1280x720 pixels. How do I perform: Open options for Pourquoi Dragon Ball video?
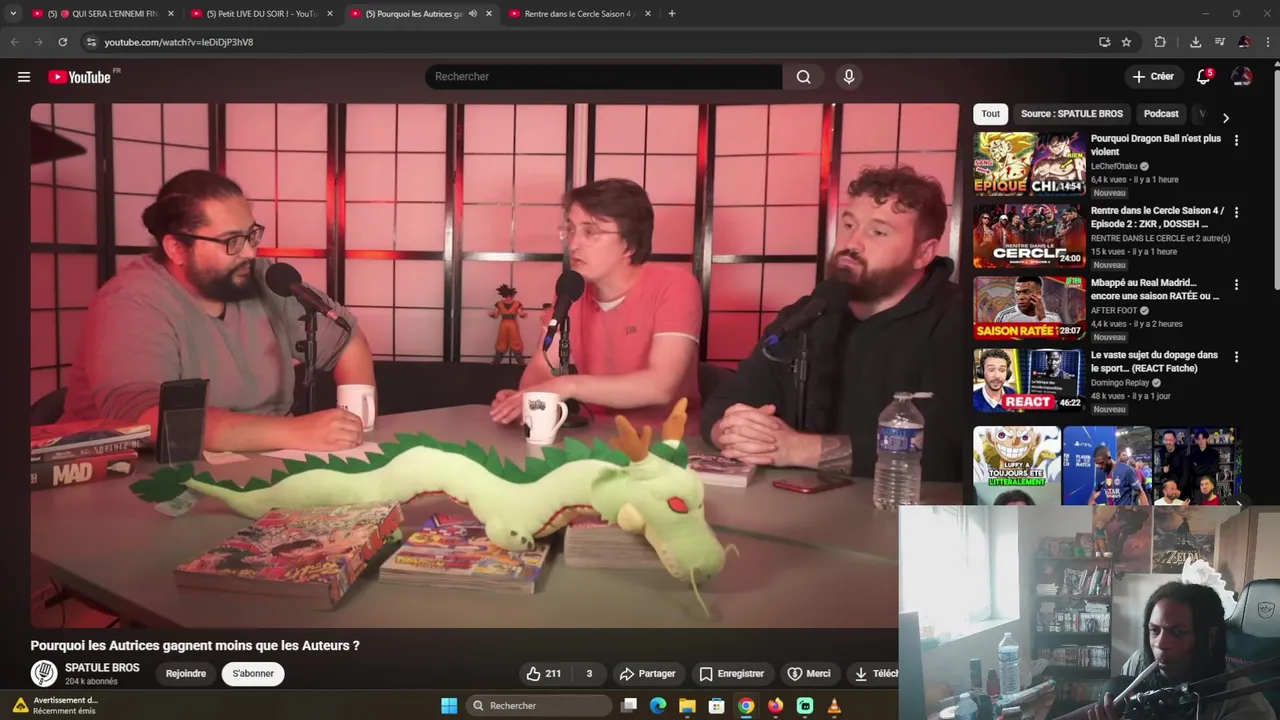coord(1236,141)
